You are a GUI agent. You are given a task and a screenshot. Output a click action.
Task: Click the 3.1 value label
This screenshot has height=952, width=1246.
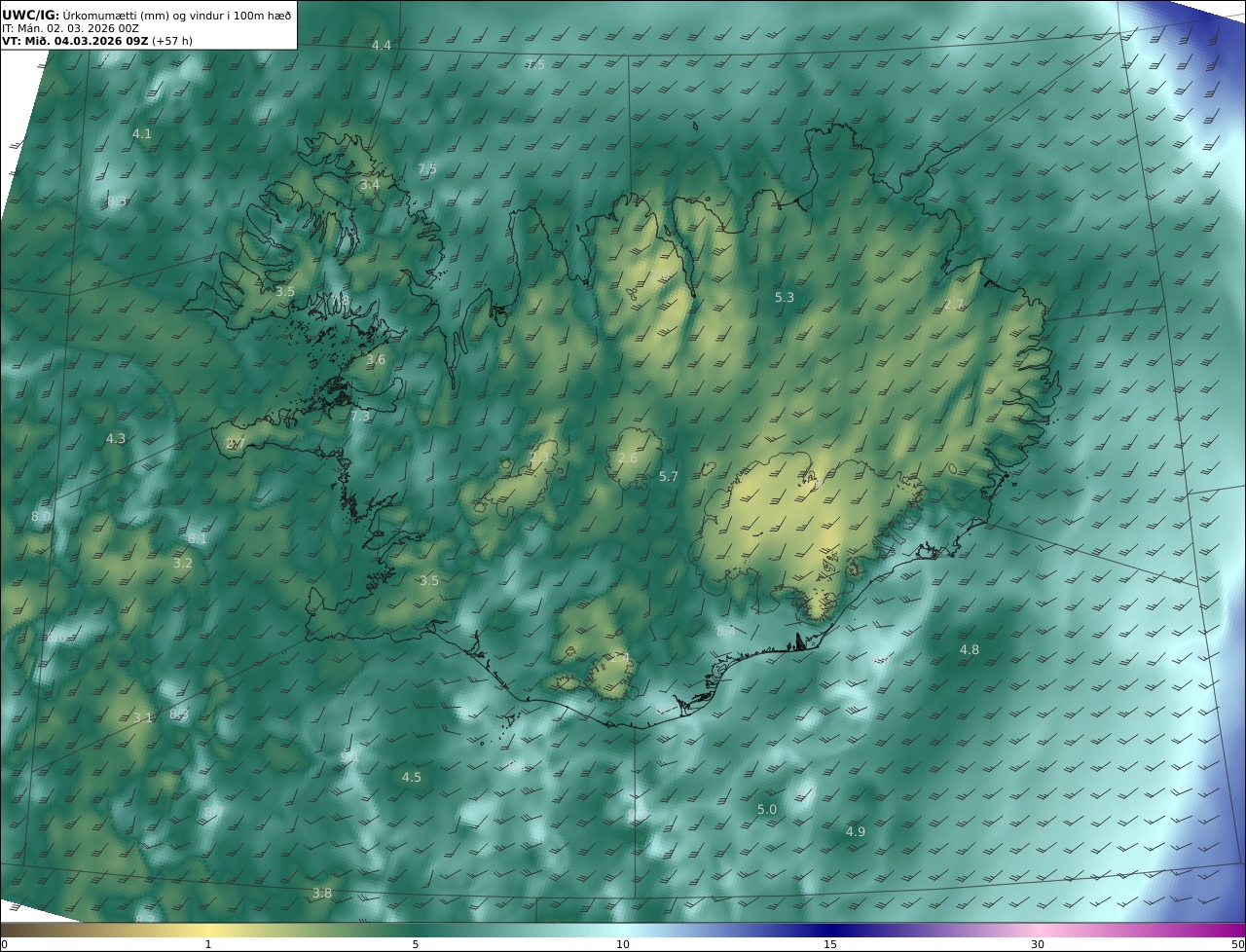point(143,718)
